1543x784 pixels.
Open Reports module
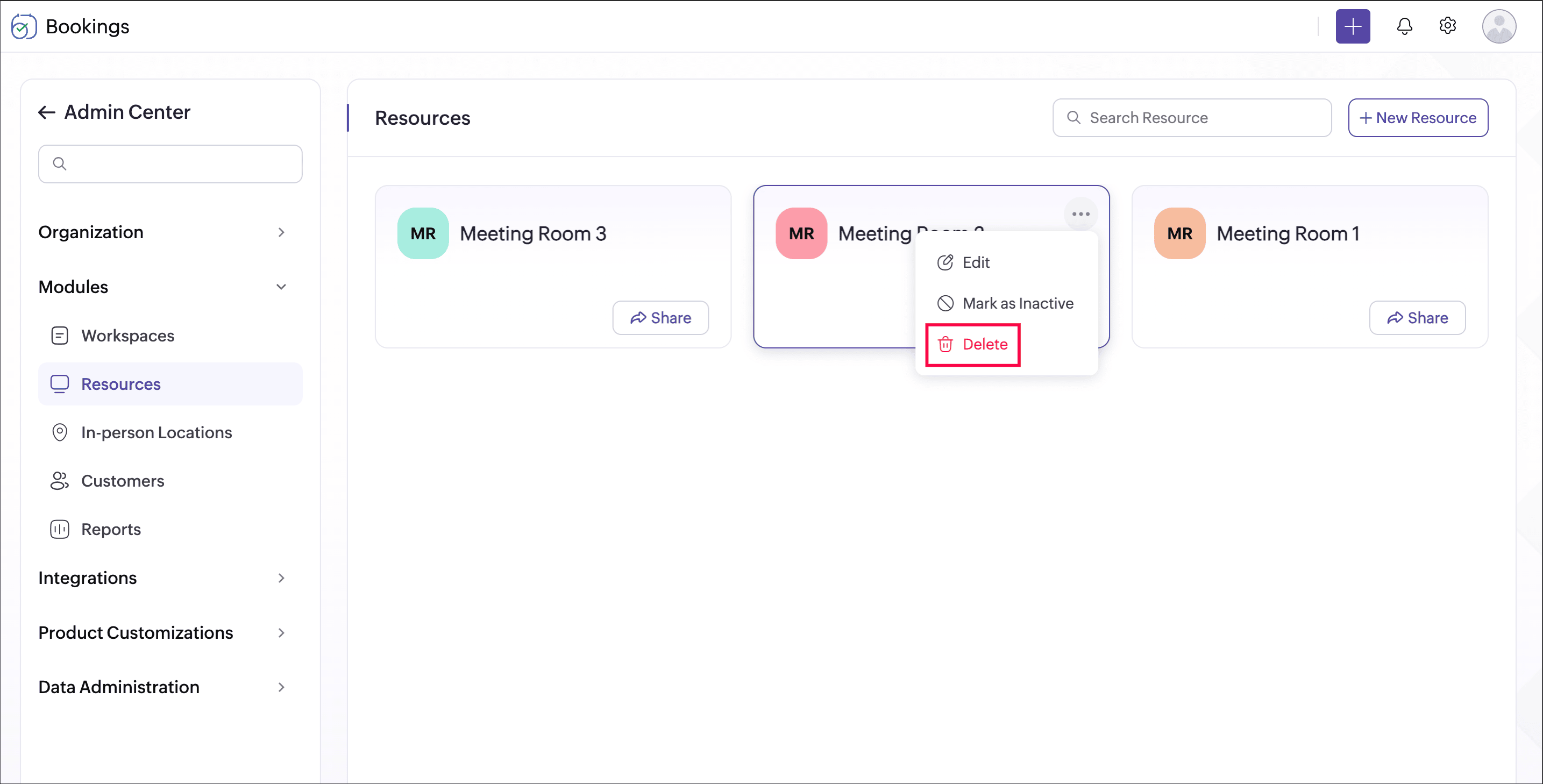pos(170,530)
